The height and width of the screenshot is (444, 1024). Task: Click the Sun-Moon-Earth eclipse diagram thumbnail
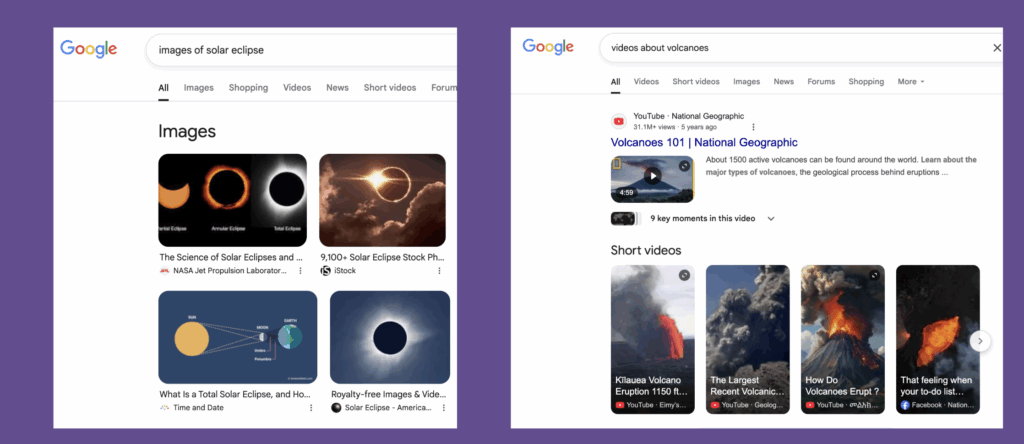pos(238,337)
